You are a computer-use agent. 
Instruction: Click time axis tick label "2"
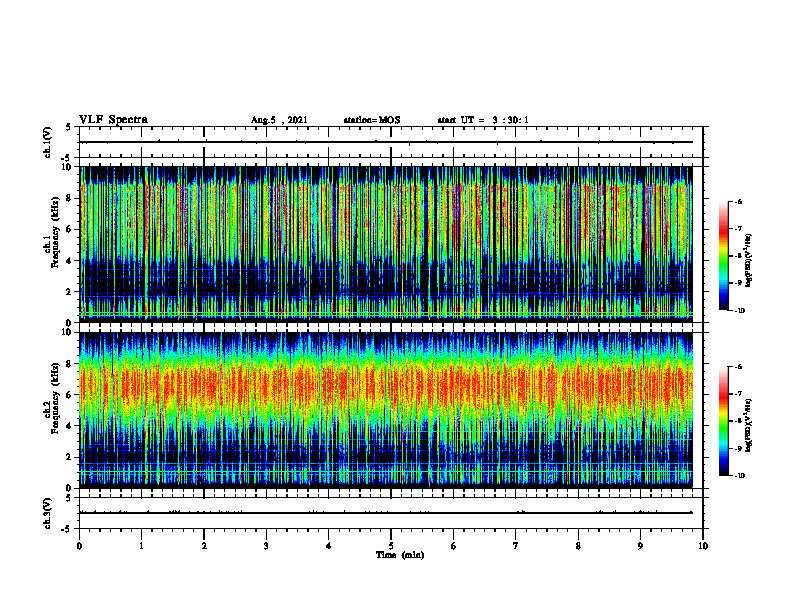[204, 546]
